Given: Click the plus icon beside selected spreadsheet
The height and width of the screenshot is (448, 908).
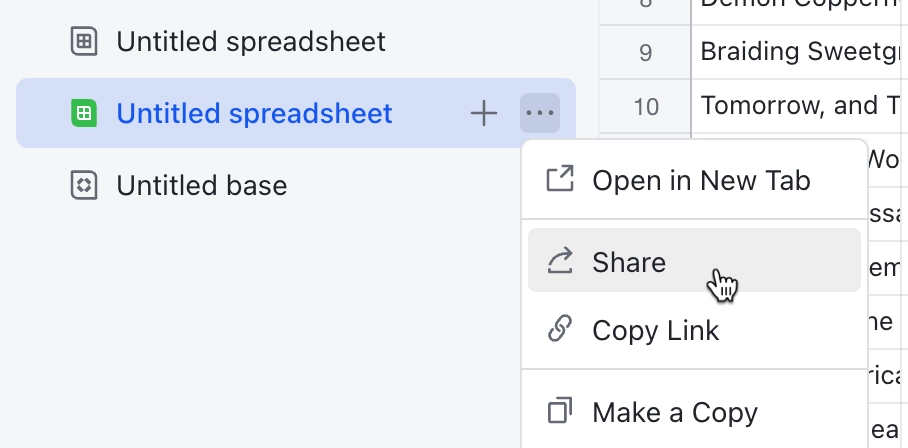Looking at the screenshot, I should (x=484, y=113).
